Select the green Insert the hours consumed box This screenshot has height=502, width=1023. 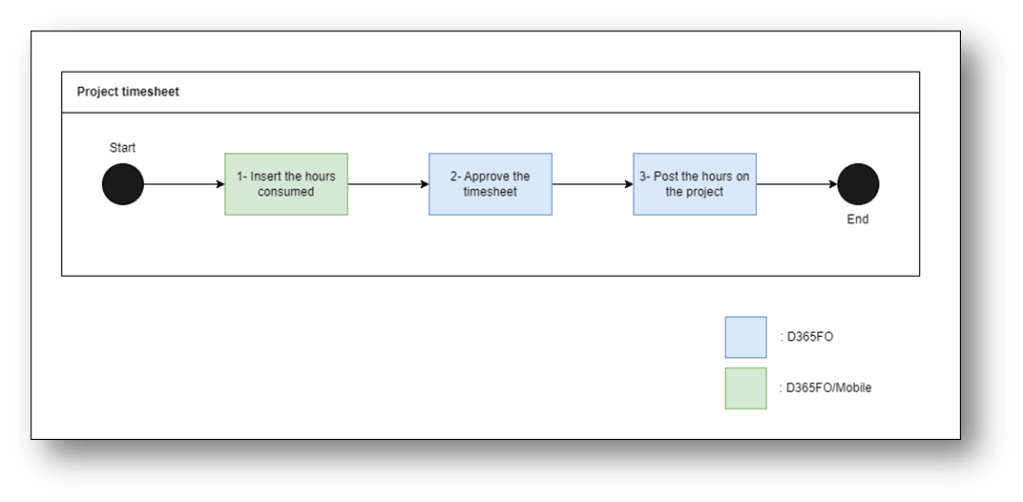286,184
